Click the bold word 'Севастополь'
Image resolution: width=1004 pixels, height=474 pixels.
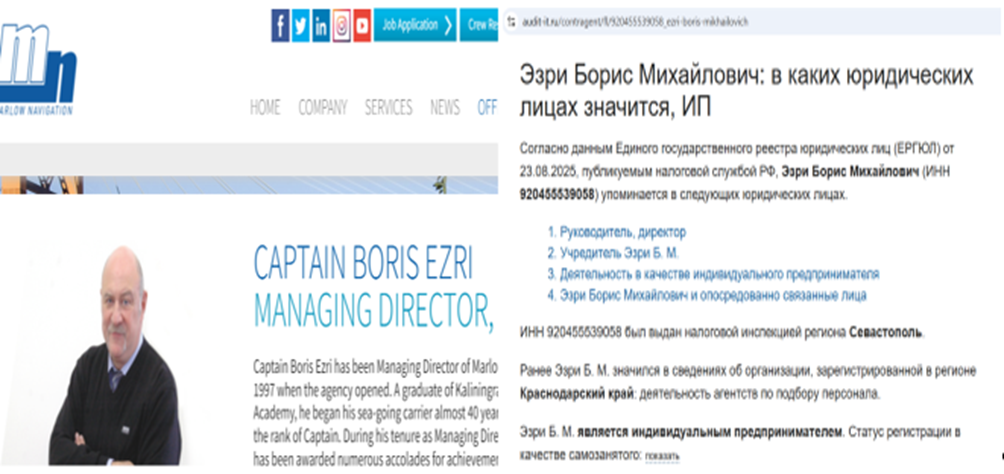[x=886, y=332]
